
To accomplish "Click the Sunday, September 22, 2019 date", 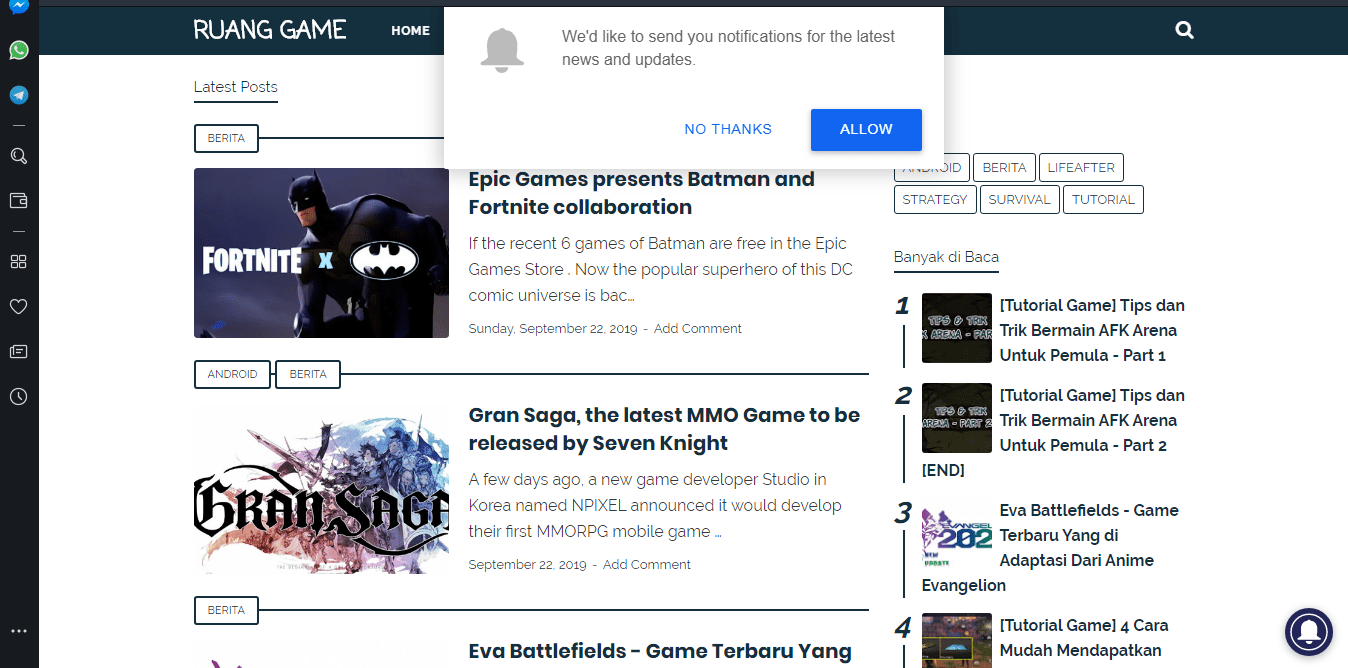I will point(553,328).
